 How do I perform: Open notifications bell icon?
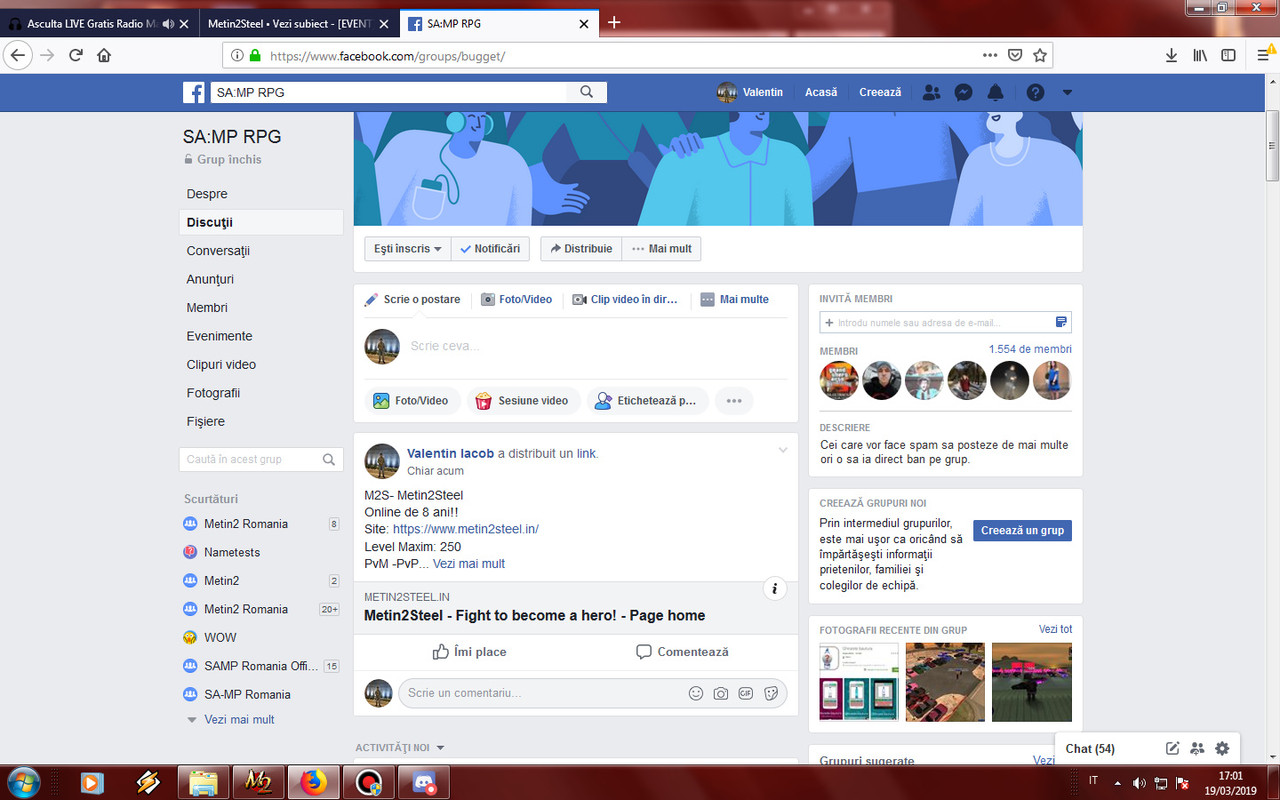click(x=995, y=92)
